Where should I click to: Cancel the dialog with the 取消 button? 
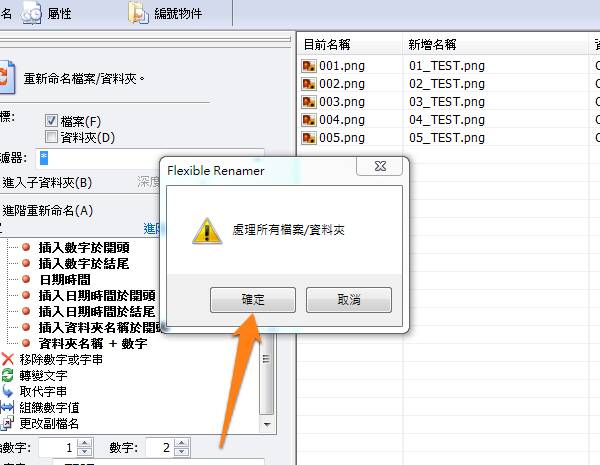tap(349, 300)
